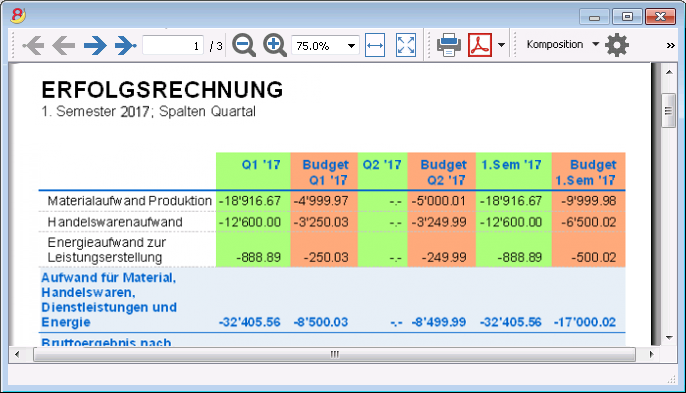Go to the next page arrow
Image resolution: width=686 pixels, height=393 pixels.
tap(95, 45)
